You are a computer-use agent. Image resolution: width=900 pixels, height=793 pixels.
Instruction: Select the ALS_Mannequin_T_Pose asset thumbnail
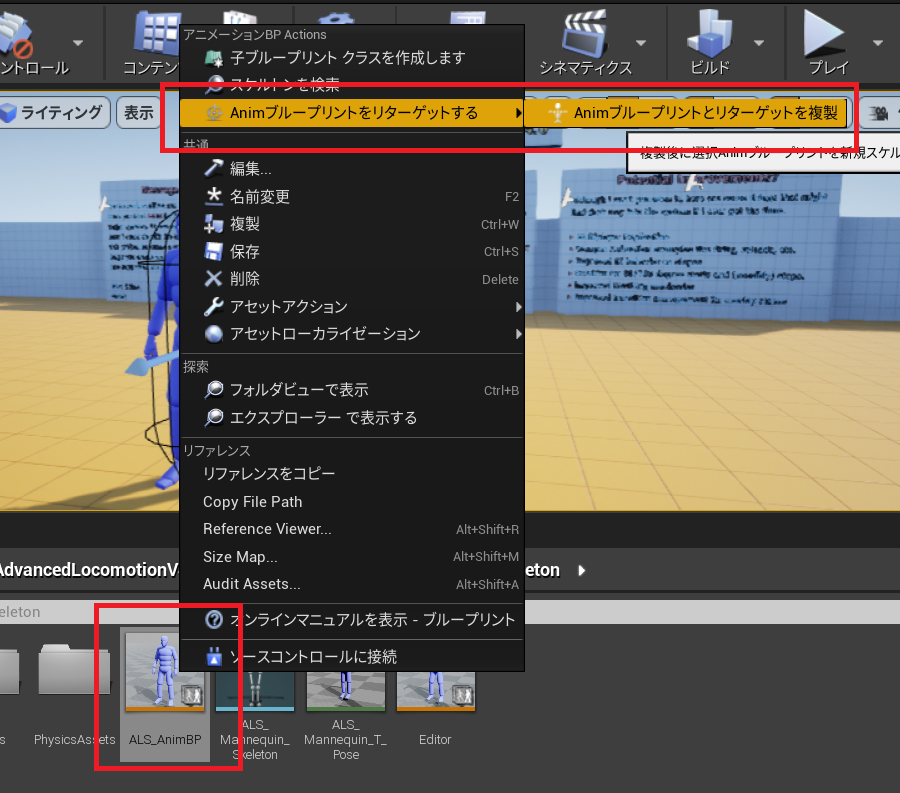click(346, 691)
